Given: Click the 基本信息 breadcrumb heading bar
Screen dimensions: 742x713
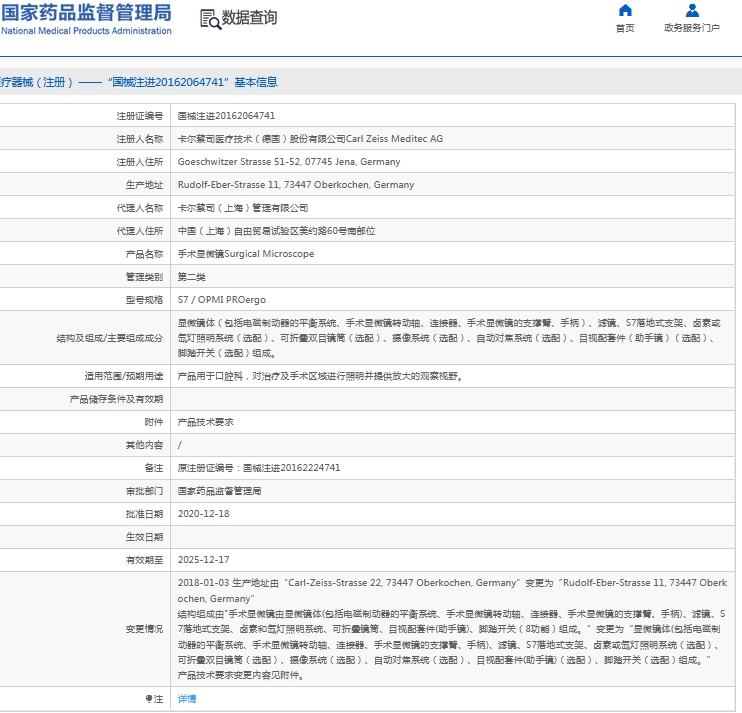Looking at the screenshot, I should tap(139, 82).
